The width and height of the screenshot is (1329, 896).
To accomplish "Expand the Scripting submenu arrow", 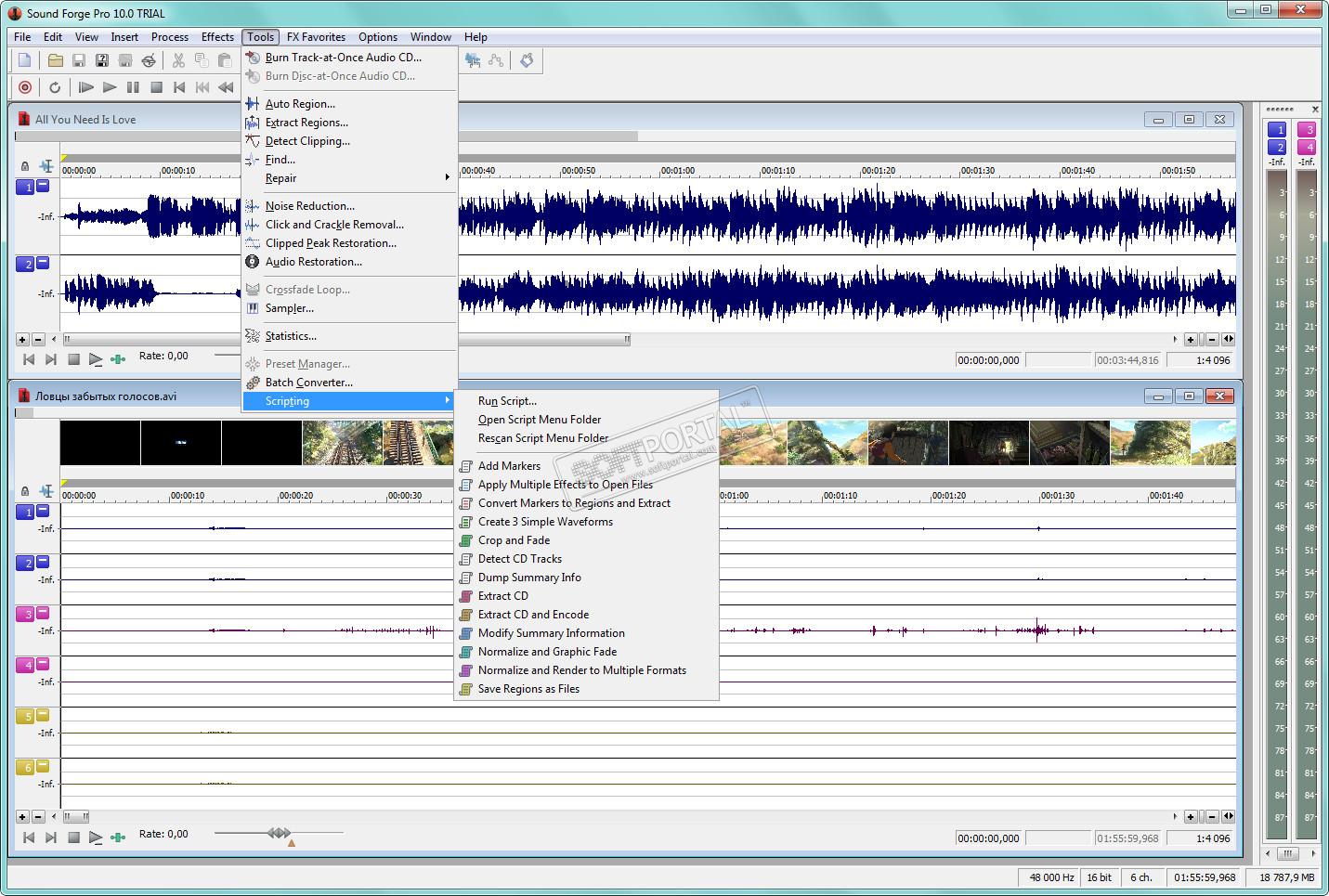I will (447, 401).
